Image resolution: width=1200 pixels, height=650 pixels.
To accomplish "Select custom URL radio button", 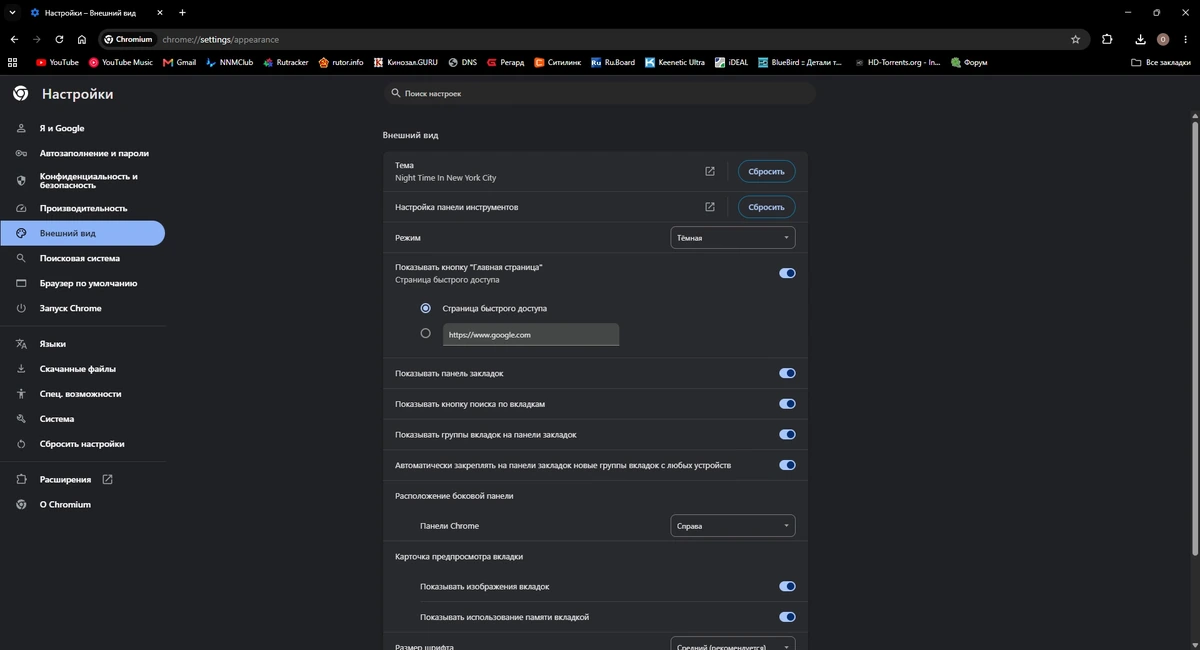I will pyautogui.click(x=426, y=334).
